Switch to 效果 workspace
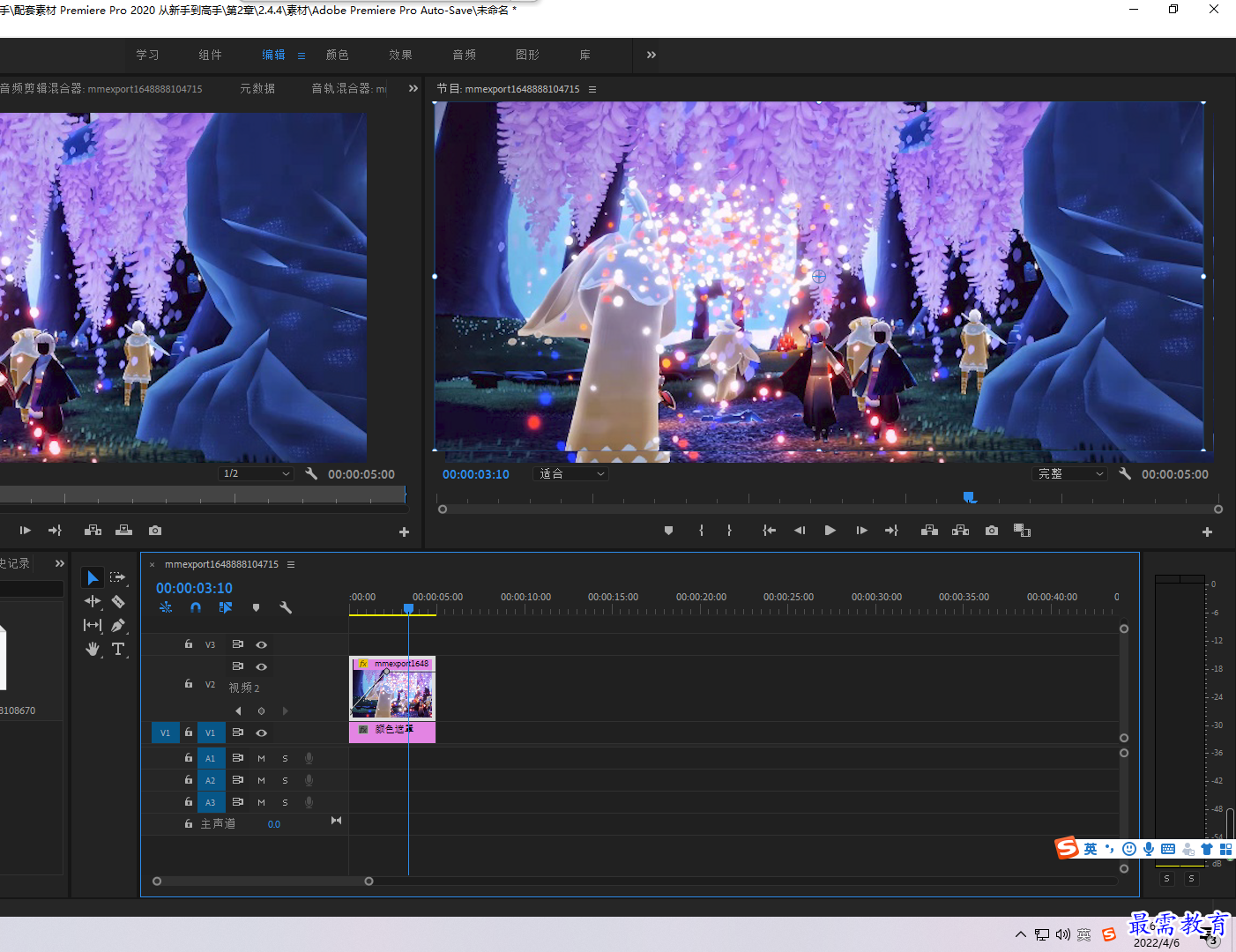This screenshot has height=952, width=1236. click(400, 55)
